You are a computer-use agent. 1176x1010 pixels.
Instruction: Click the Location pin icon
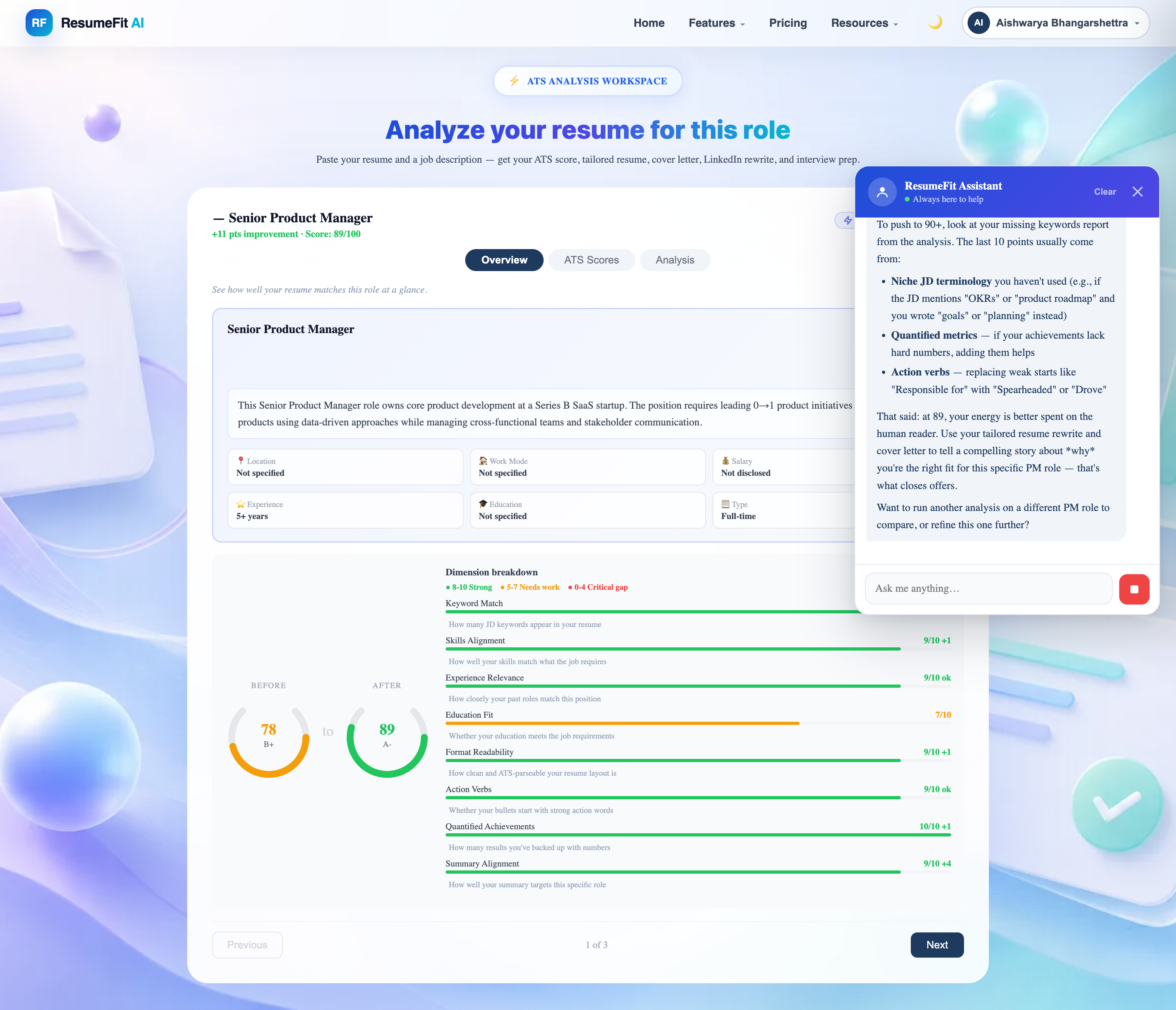[241, 461]
